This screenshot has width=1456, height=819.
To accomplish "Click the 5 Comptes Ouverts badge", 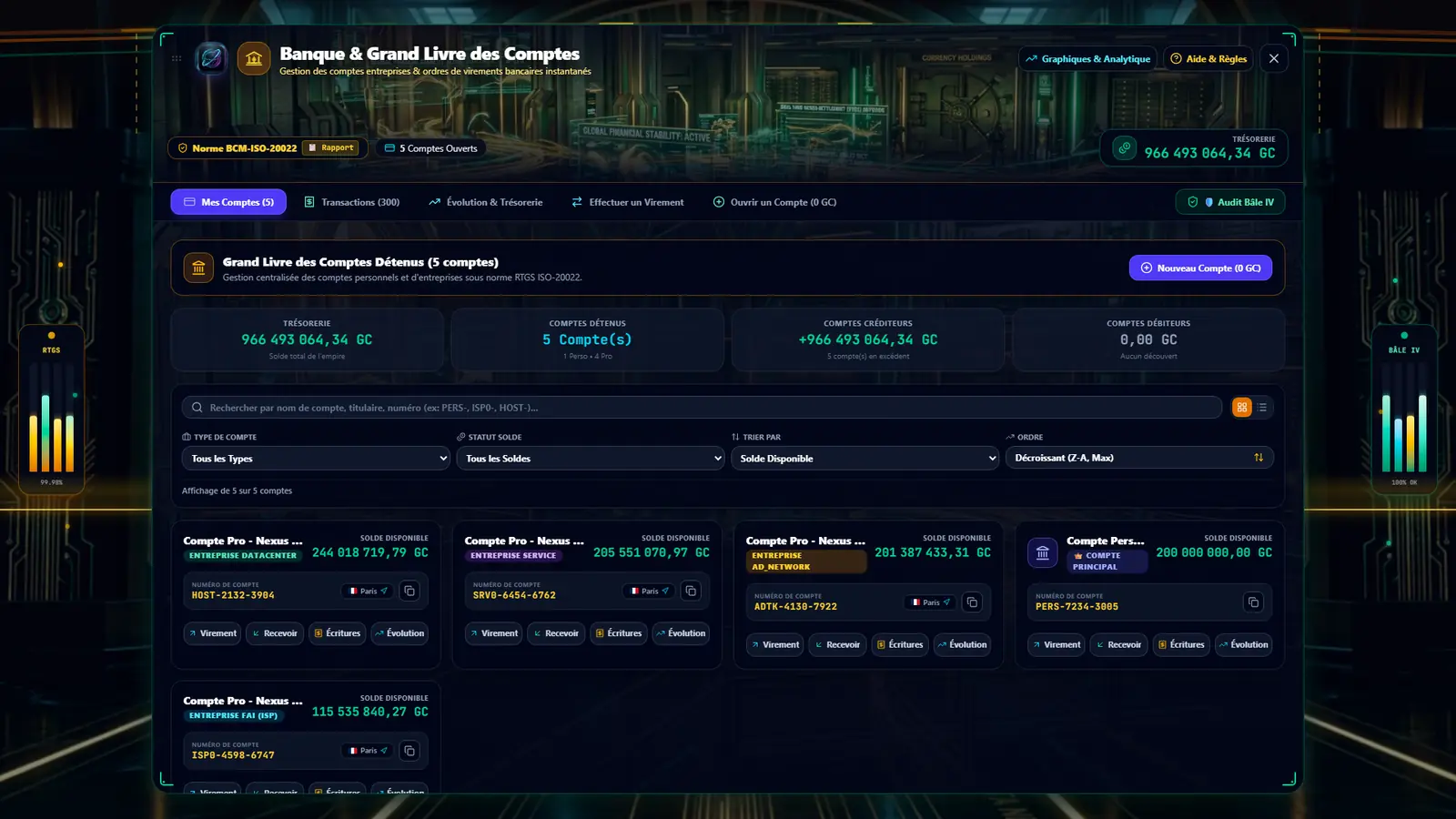I will pos(431,148).
